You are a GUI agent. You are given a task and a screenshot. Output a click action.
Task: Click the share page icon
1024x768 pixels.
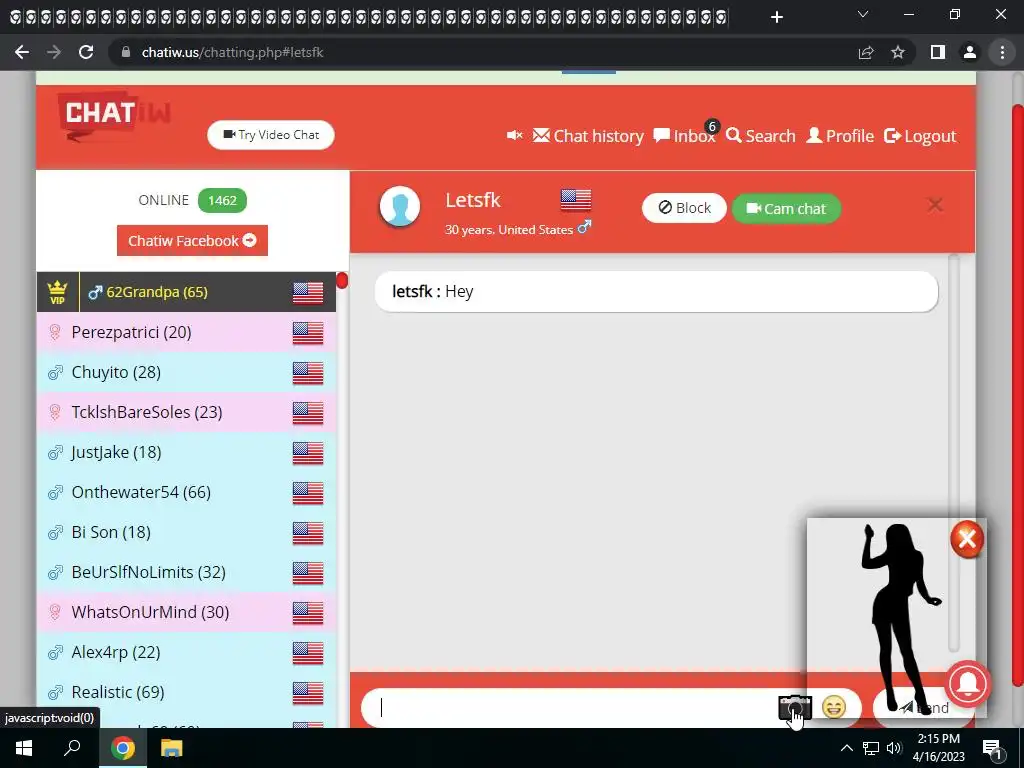tap(866, 52)
